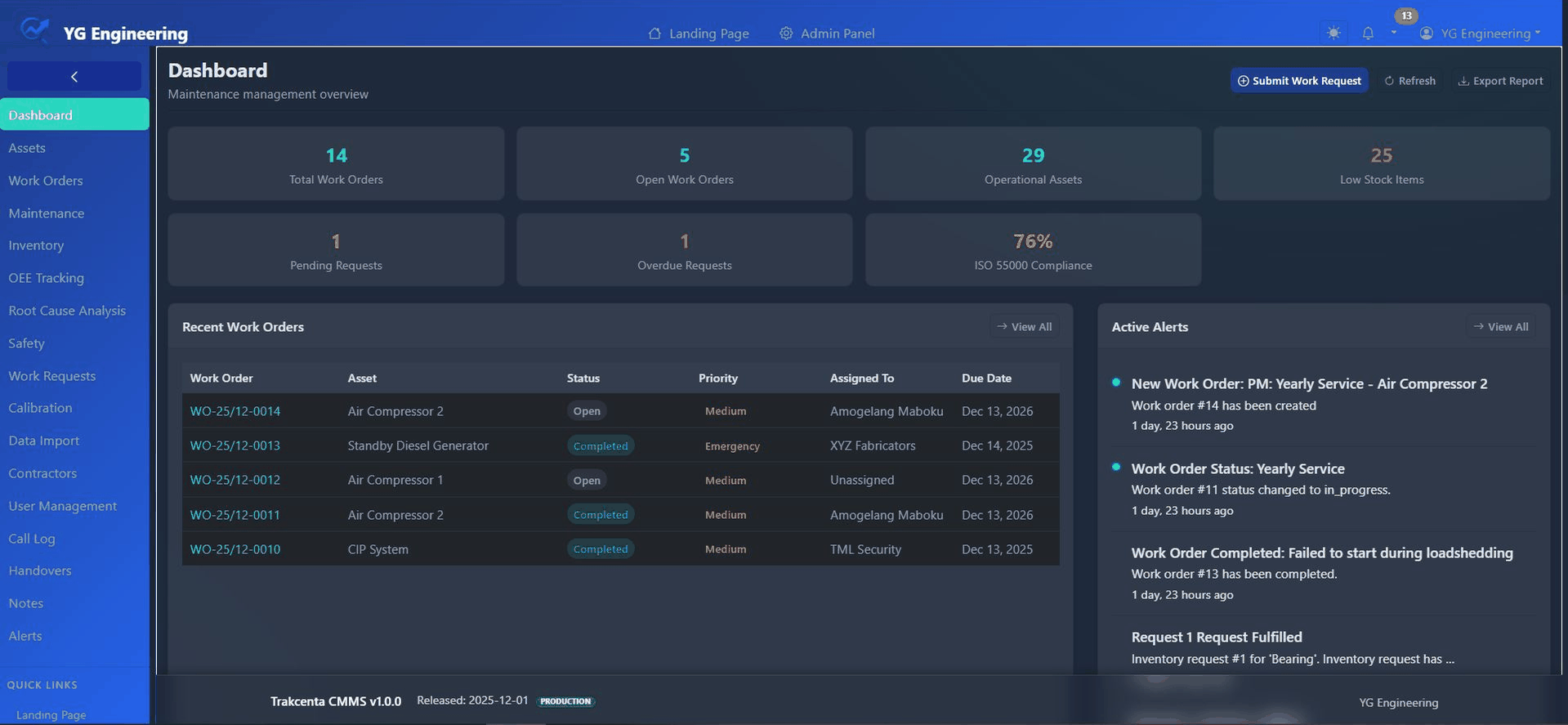Screen dimensions: 1568x725
Task: Select Dashboard in the sidebar
Action: click(74, 114)
